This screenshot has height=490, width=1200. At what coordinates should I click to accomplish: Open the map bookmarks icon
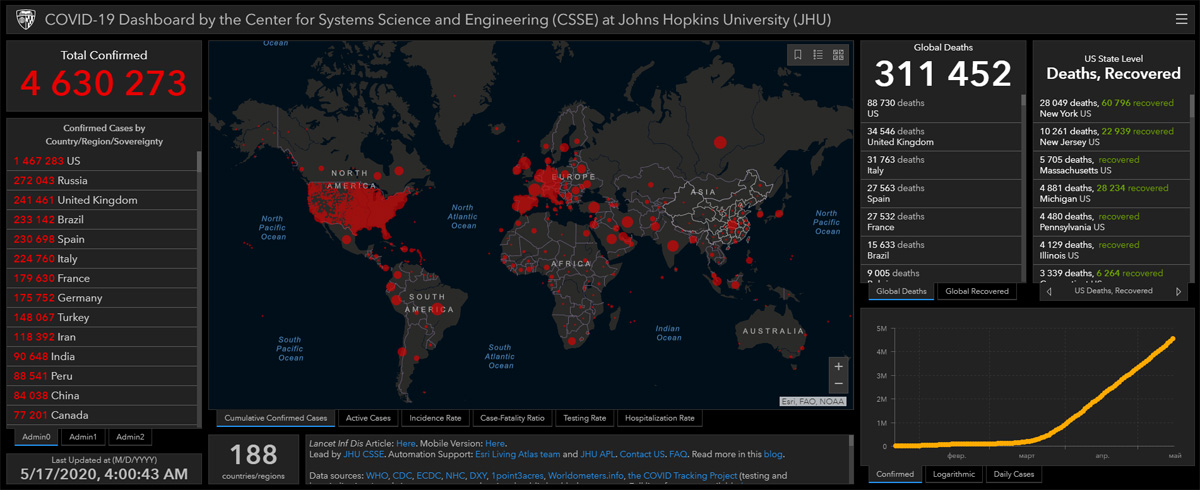(x=797, y=55)
